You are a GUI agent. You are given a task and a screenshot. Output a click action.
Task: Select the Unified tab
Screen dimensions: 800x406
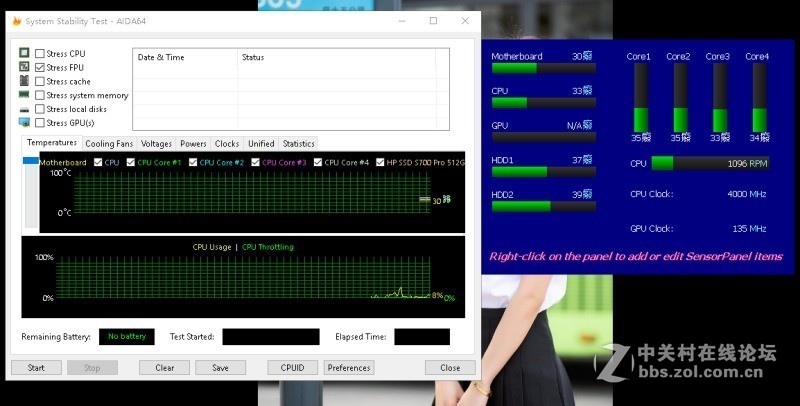pyautogui.click(x=261, y=144)
